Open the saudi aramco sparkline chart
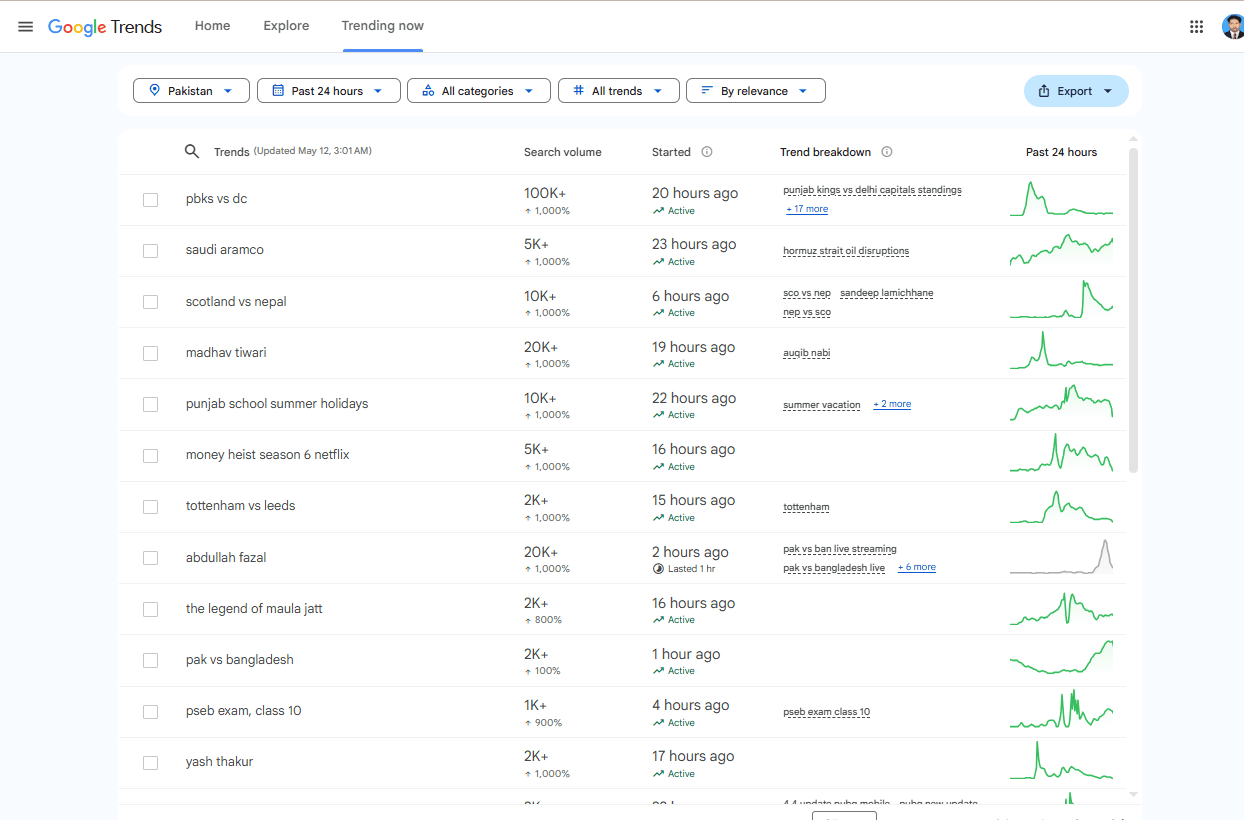This screenshot has width=1244, height=820. (x=1061, y=250)
